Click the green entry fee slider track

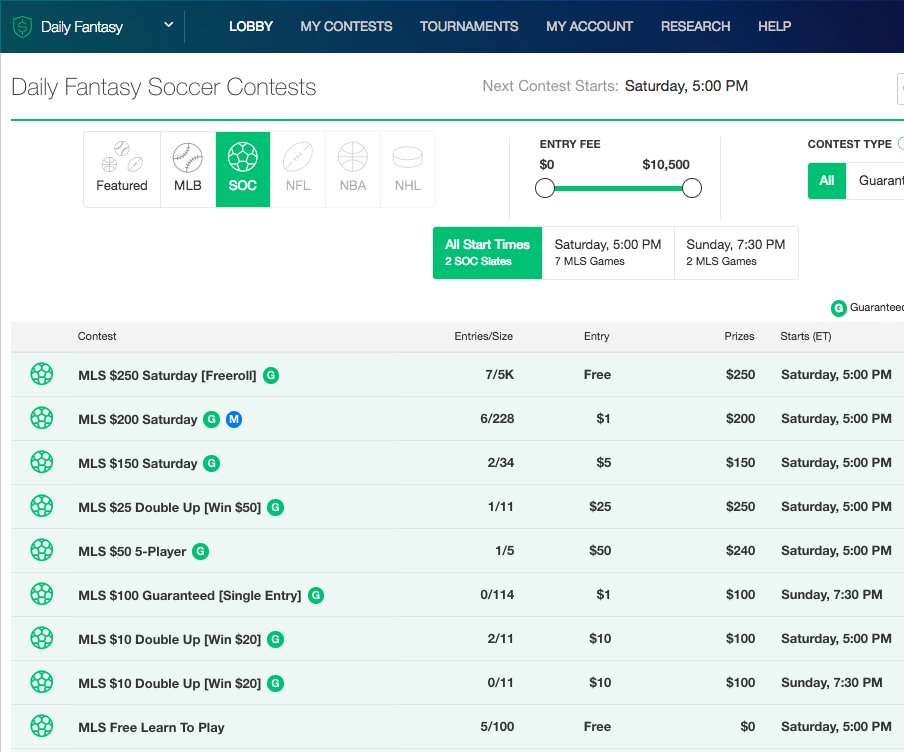(x=618, y=188)
